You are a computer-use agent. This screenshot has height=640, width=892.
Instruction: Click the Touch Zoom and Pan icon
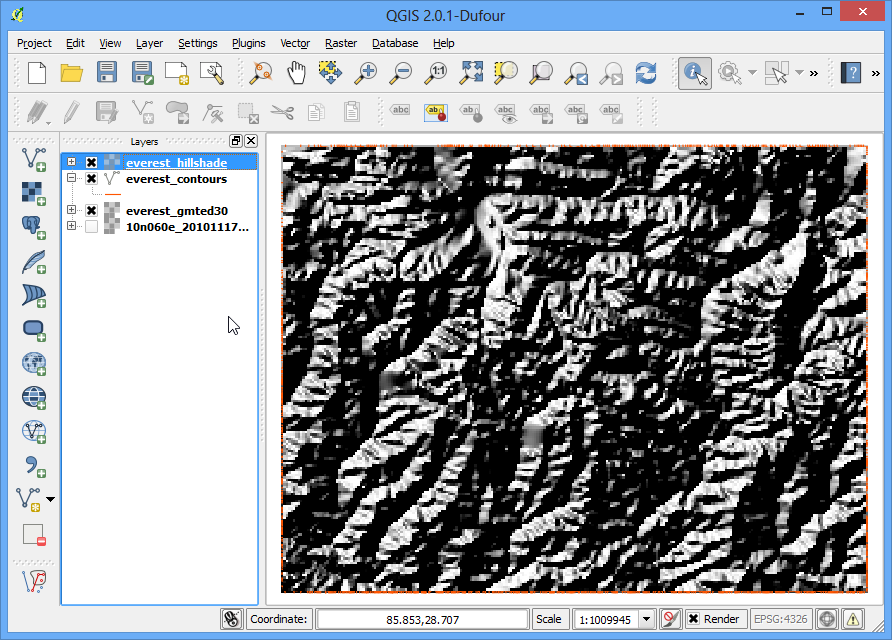click(x=261, y=73)
